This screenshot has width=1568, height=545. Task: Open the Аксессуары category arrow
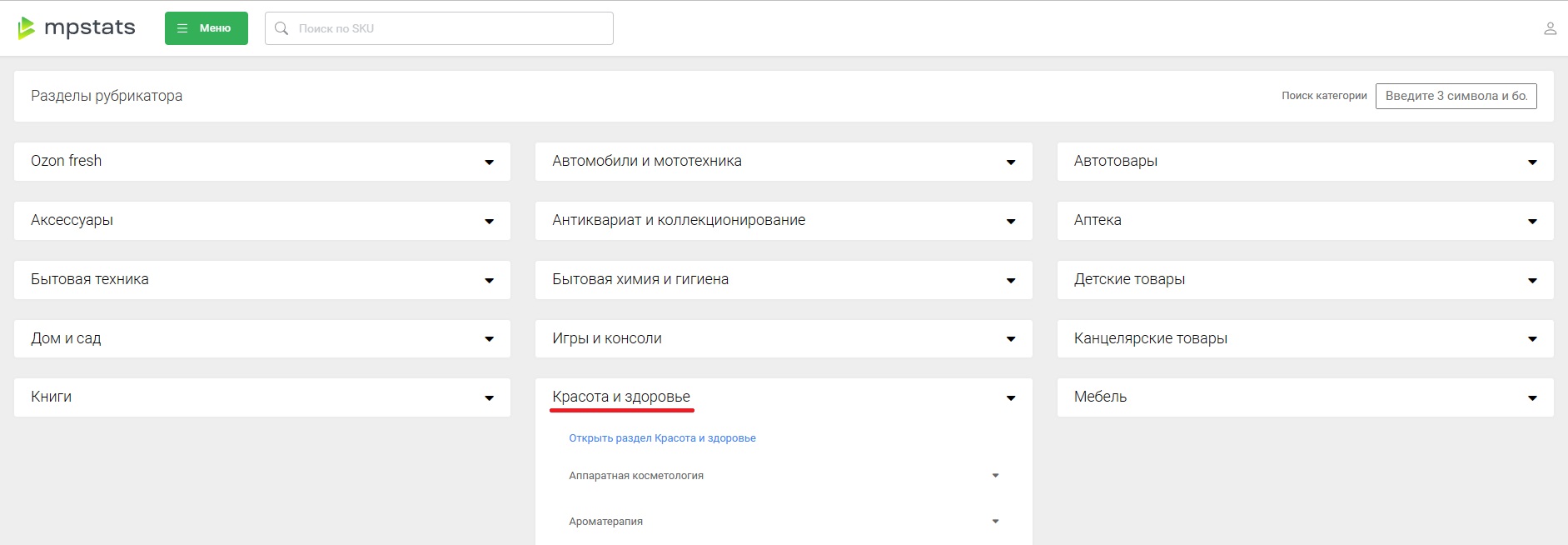tap(489, 222)
